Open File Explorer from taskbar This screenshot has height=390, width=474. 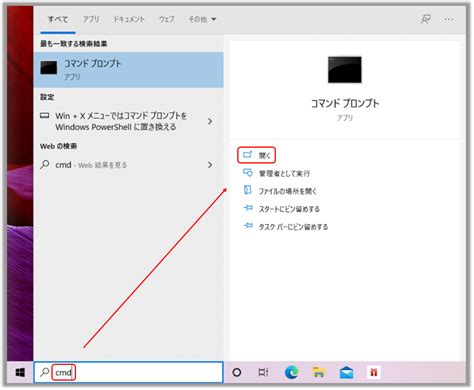pos(319,372)
